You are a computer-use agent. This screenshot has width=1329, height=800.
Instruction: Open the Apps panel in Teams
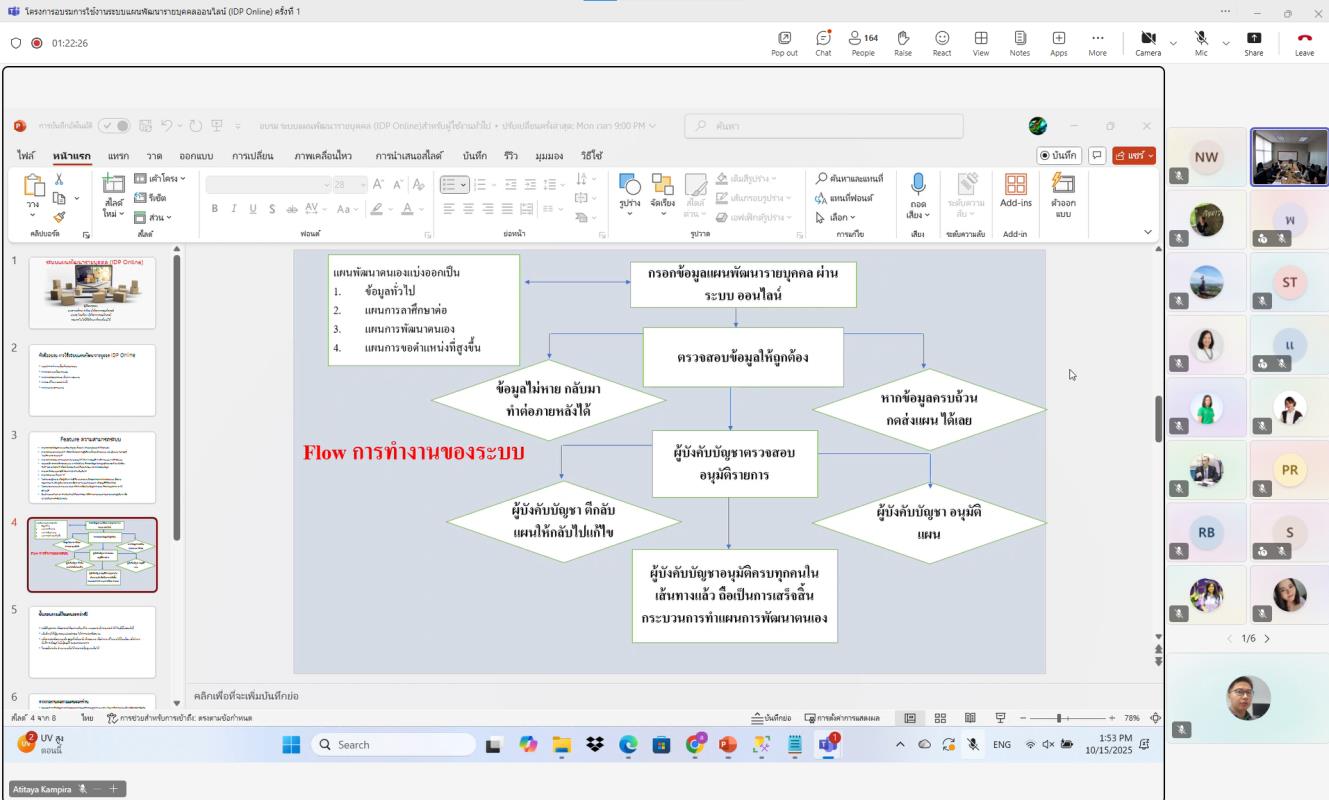coord(1058,43)
